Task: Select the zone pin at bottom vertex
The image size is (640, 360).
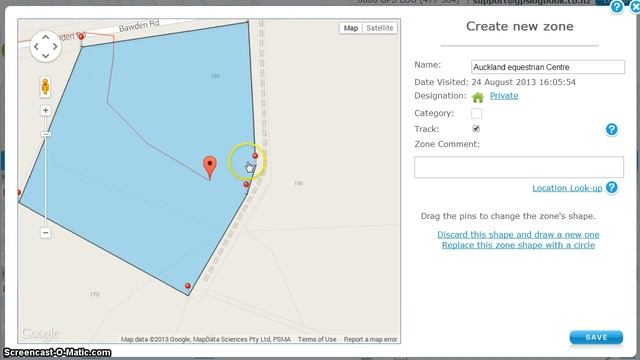Action: (x=188, y=286)
